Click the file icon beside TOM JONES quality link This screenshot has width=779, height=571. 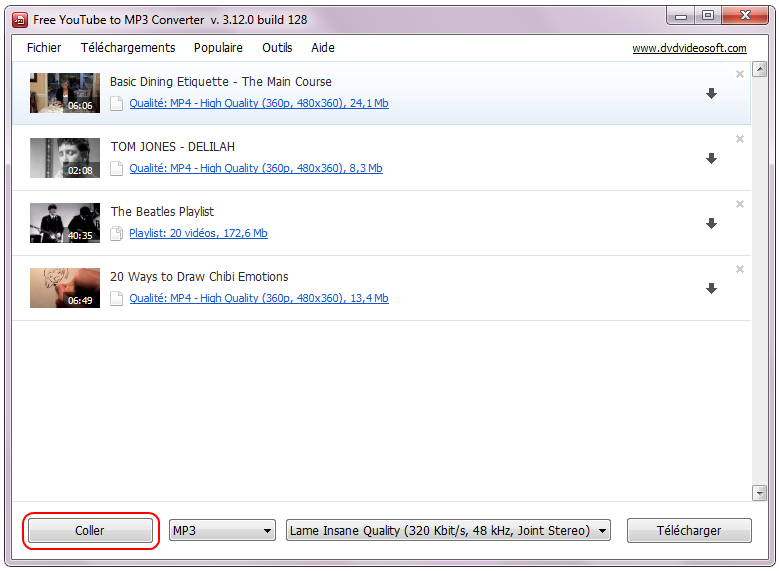click(116, 169)
